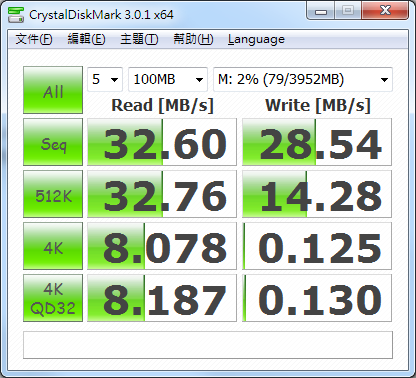Open the 主題(T) menu
The width and height of the screenshot is (416, 378).
tap(139, 39)
